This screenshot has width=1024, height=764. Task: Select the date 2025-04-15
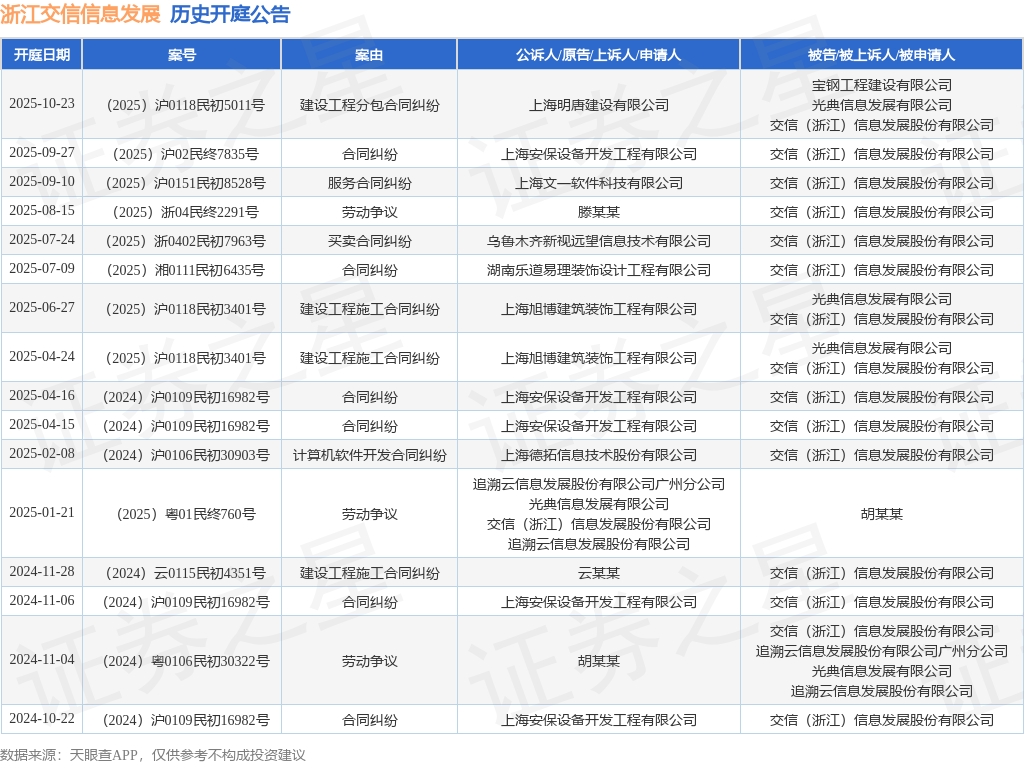(x=42, y=424)
